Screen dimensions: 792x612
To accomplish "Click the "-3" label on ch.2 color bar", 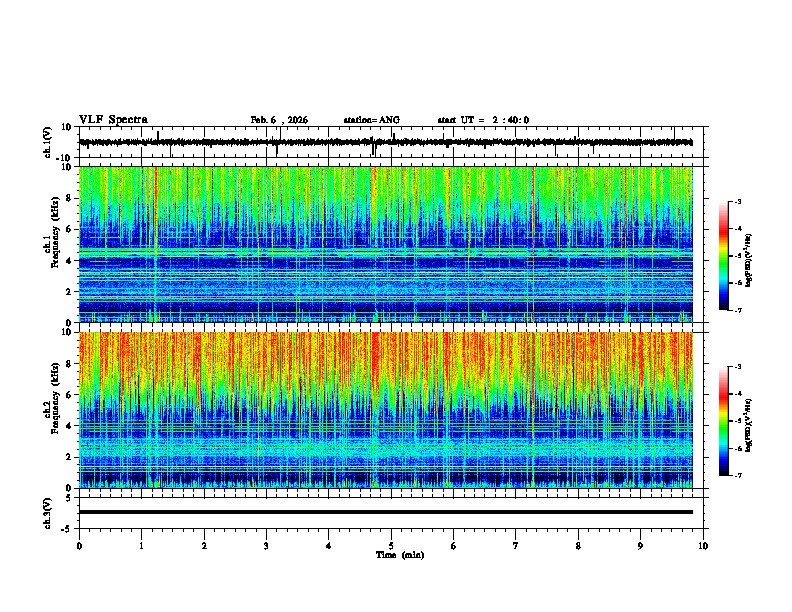I will [738, 367].
